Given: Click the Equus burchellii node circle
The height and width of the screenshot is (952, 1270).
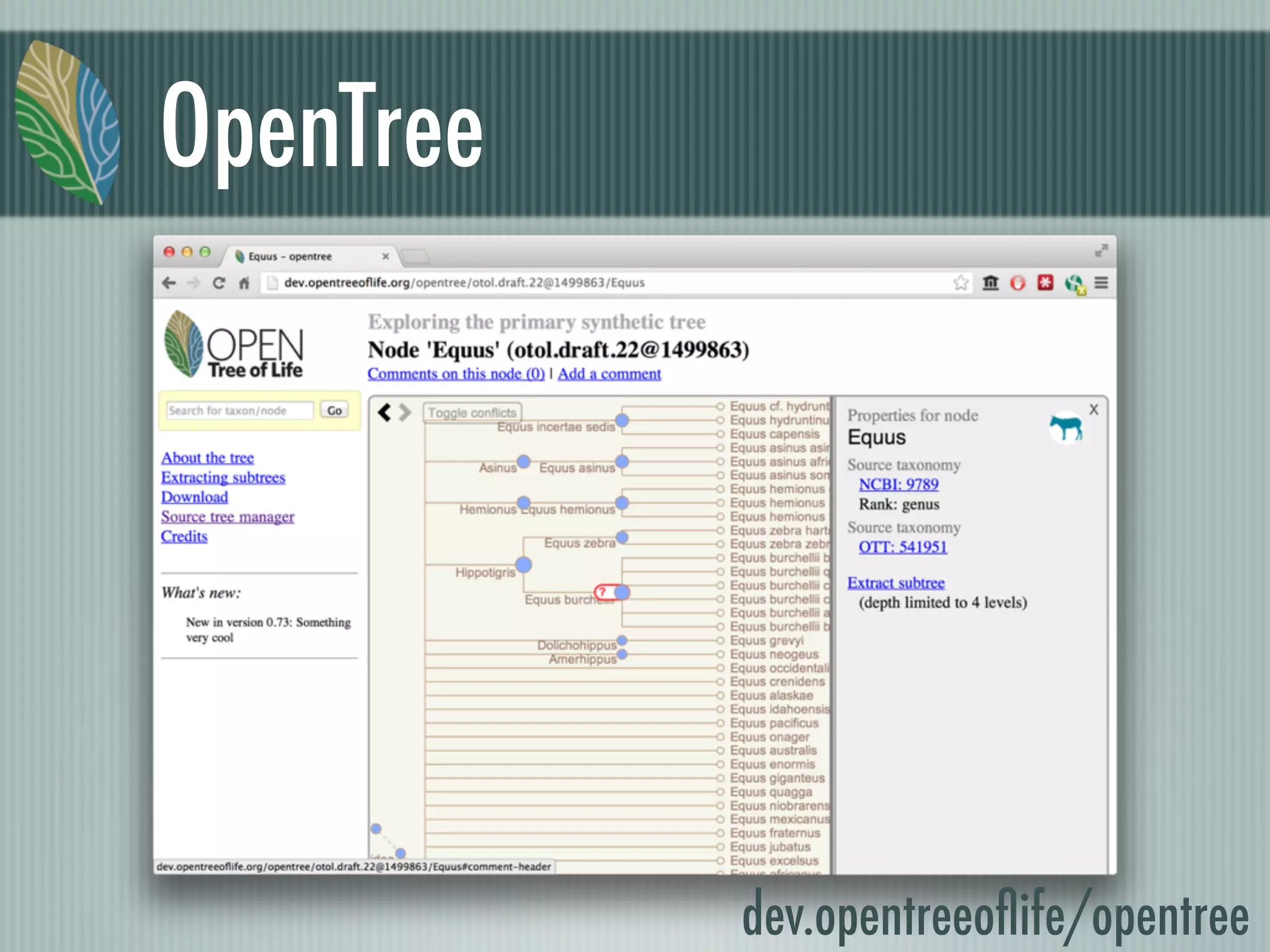Looking at the screenshot, I should click(623, 592).
